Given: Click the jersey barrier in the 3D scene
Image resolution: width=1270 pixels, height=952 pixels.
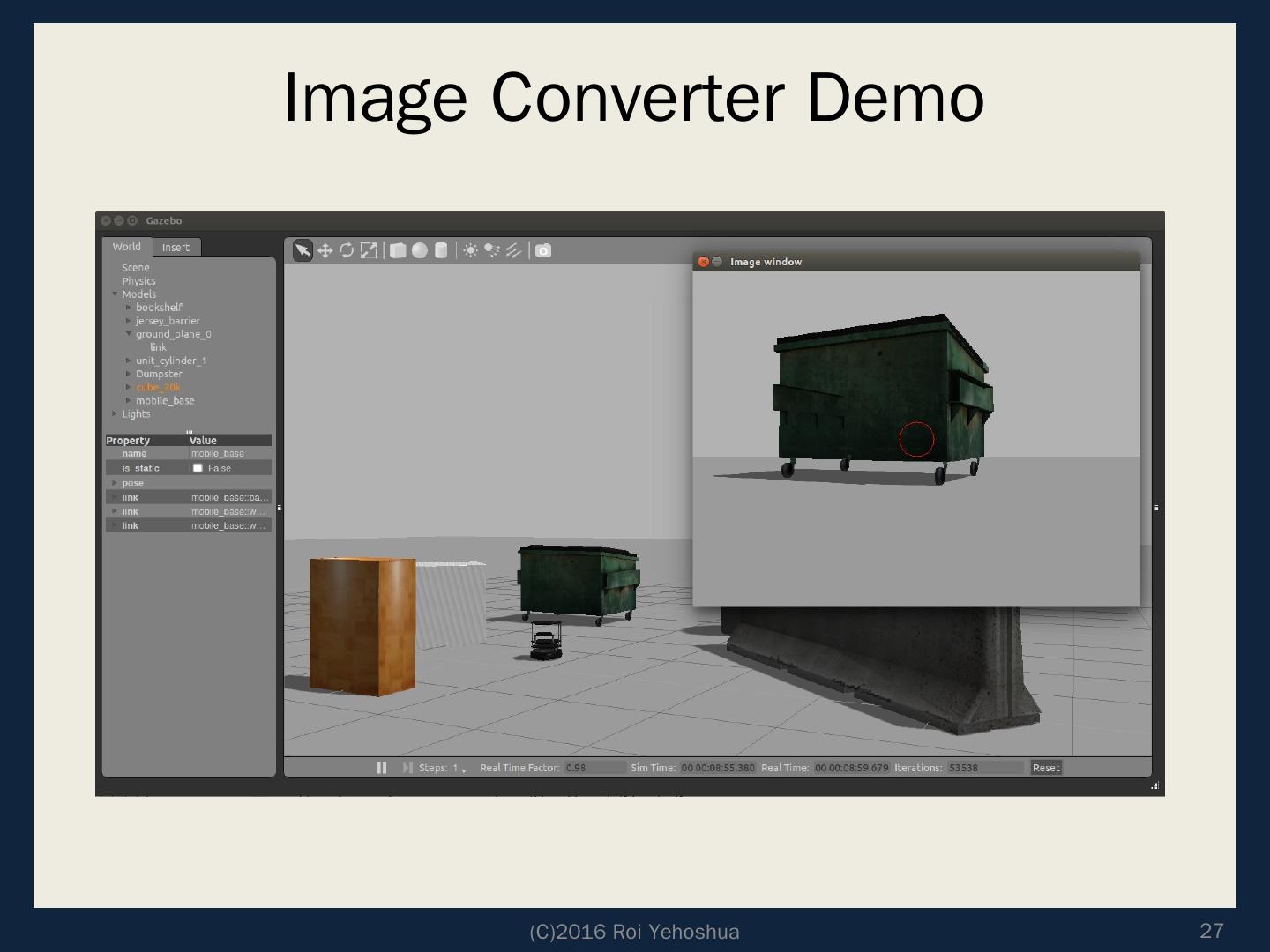Looking at the screenshot, I should click(x=882, y=670).
